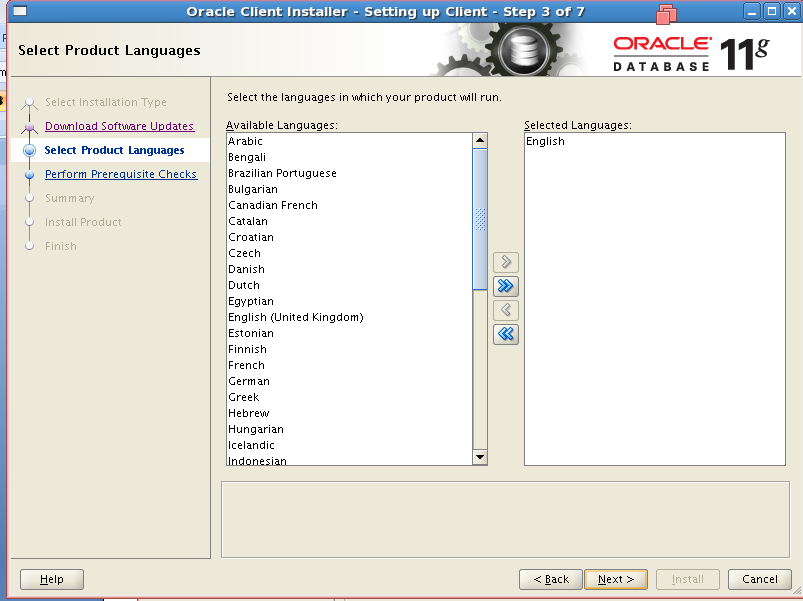Viewport: 803px width, 601px height.
Task: Click the scroll down arrow of Available Languages
Action: coord(480,457)
